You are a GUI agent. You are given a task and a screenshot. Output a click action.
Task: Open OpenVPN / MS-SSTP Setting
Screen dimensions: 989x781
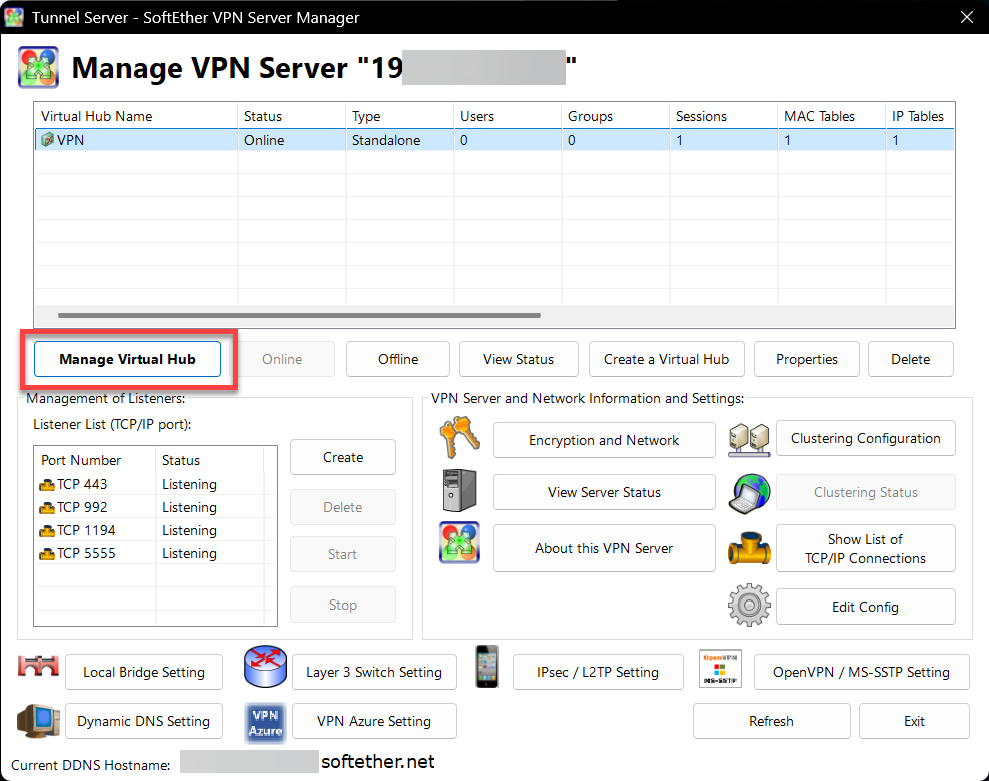pos(862,672)
